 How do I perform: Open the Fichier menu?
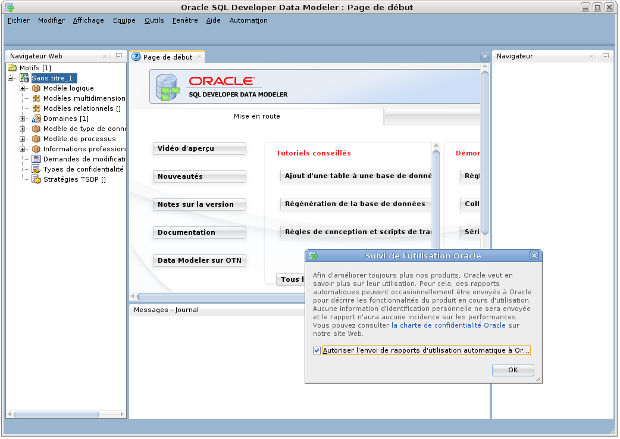18,21
